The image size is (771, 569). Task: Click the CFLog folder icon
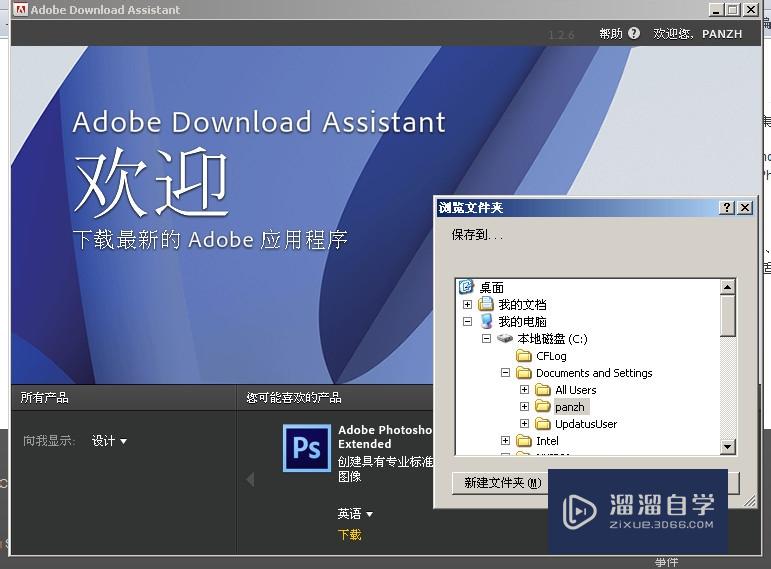[x=524, y=355]
